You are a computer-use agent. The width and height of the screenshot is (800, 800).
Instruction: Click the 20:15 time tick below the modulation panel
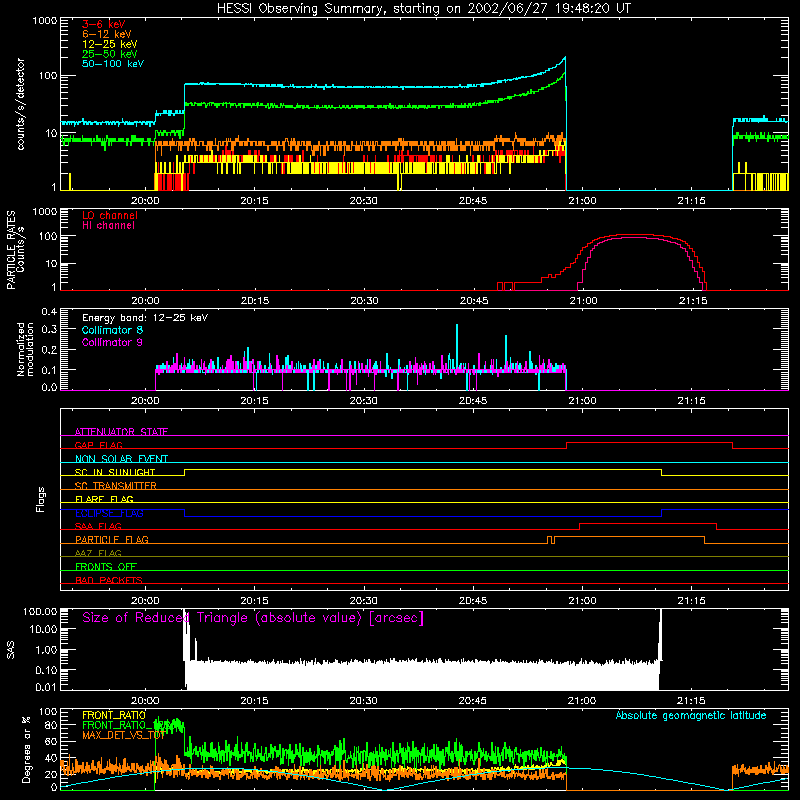254,401
